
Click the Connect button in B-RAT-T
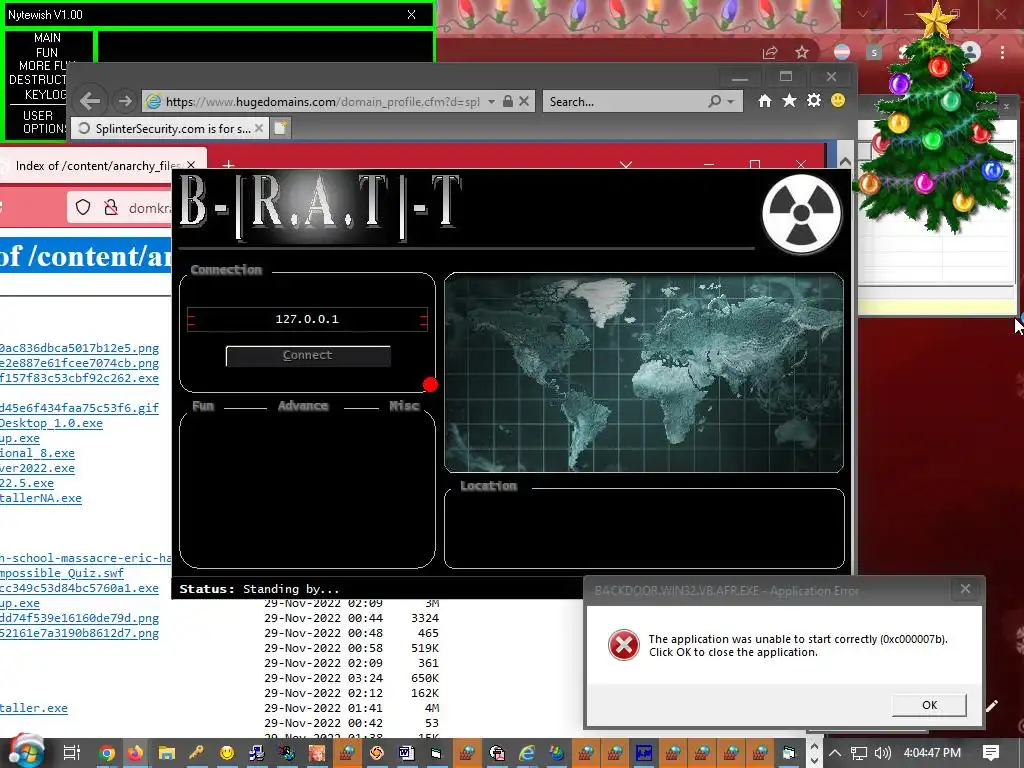point(308,355)
